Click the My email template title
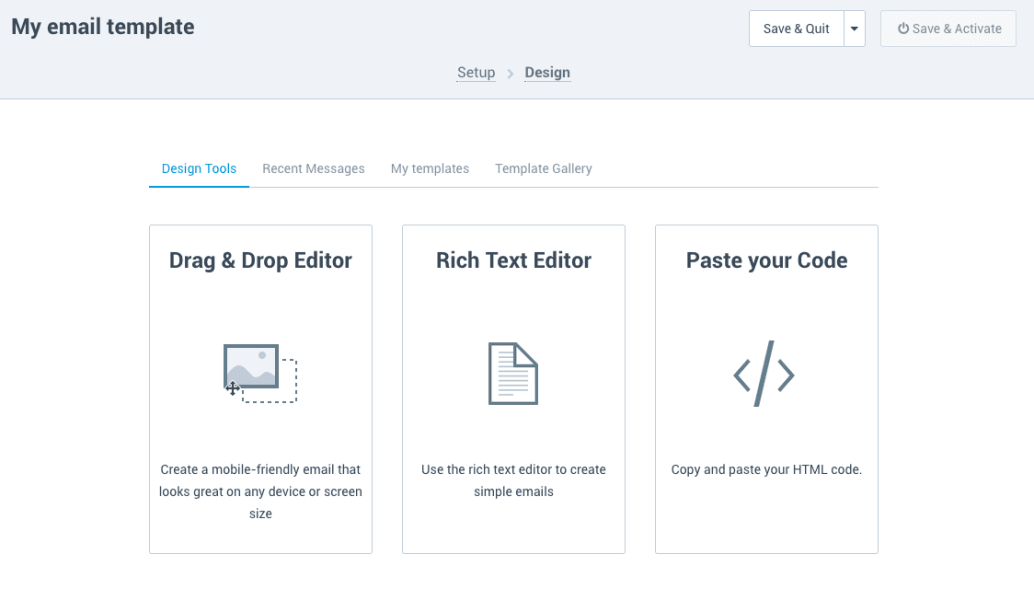The image size is (1034, 589). [x=103, y=27]
